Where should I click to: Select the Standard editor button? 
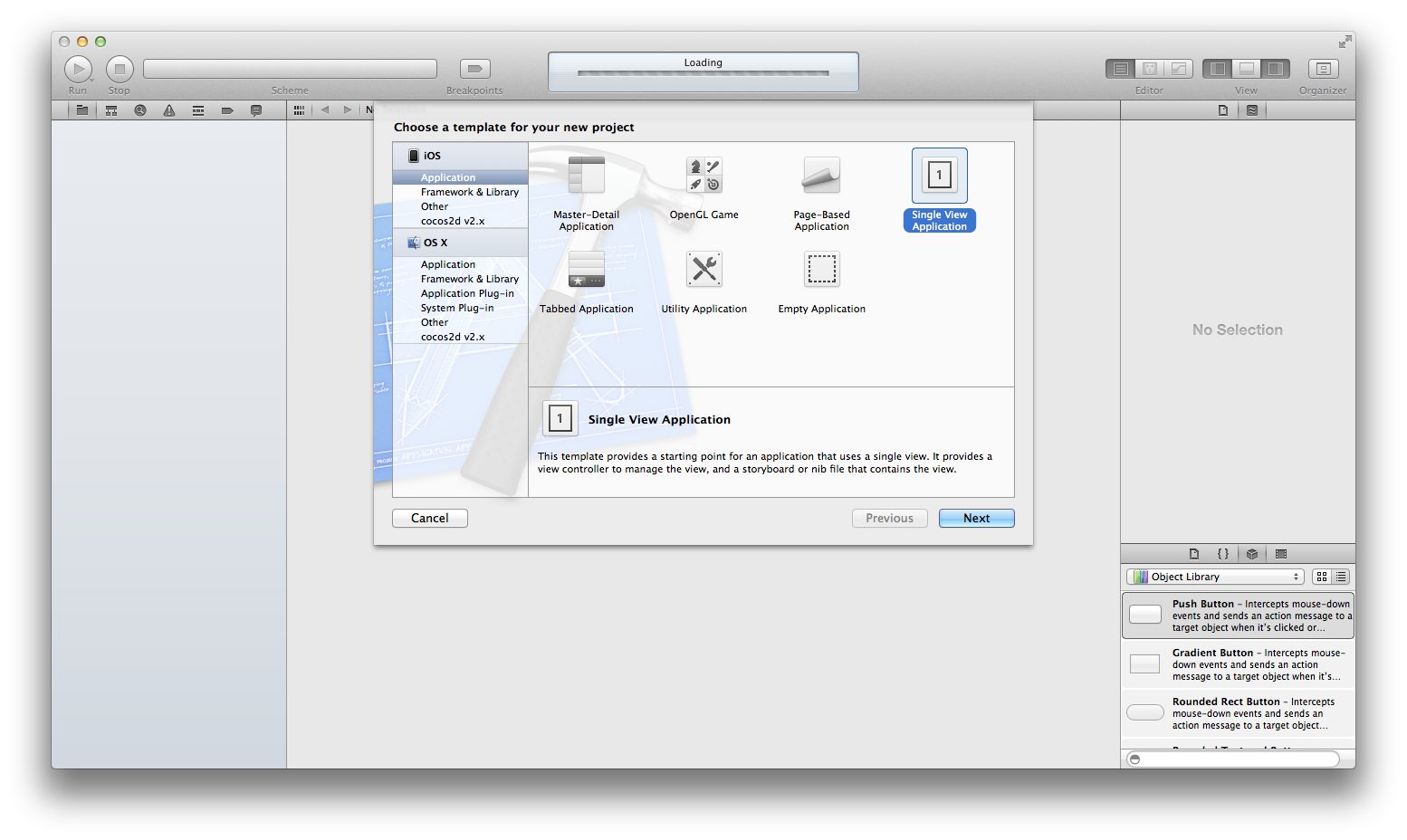pyautogui.click(x=1120, y=69)
